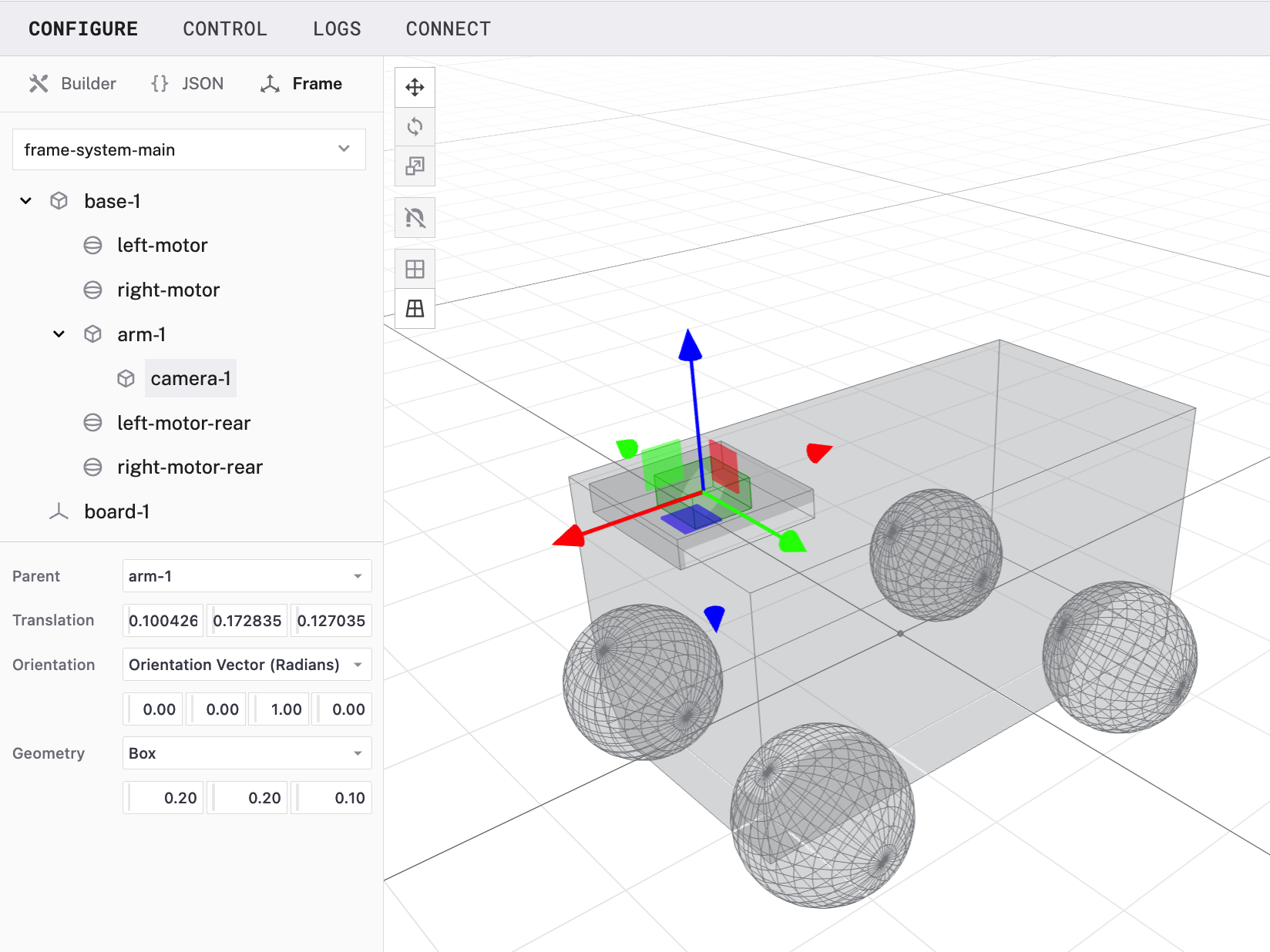Select the translate move tool
Image resolution: width=1270 pixels, height=952 pixels.
tap(415, 87)
